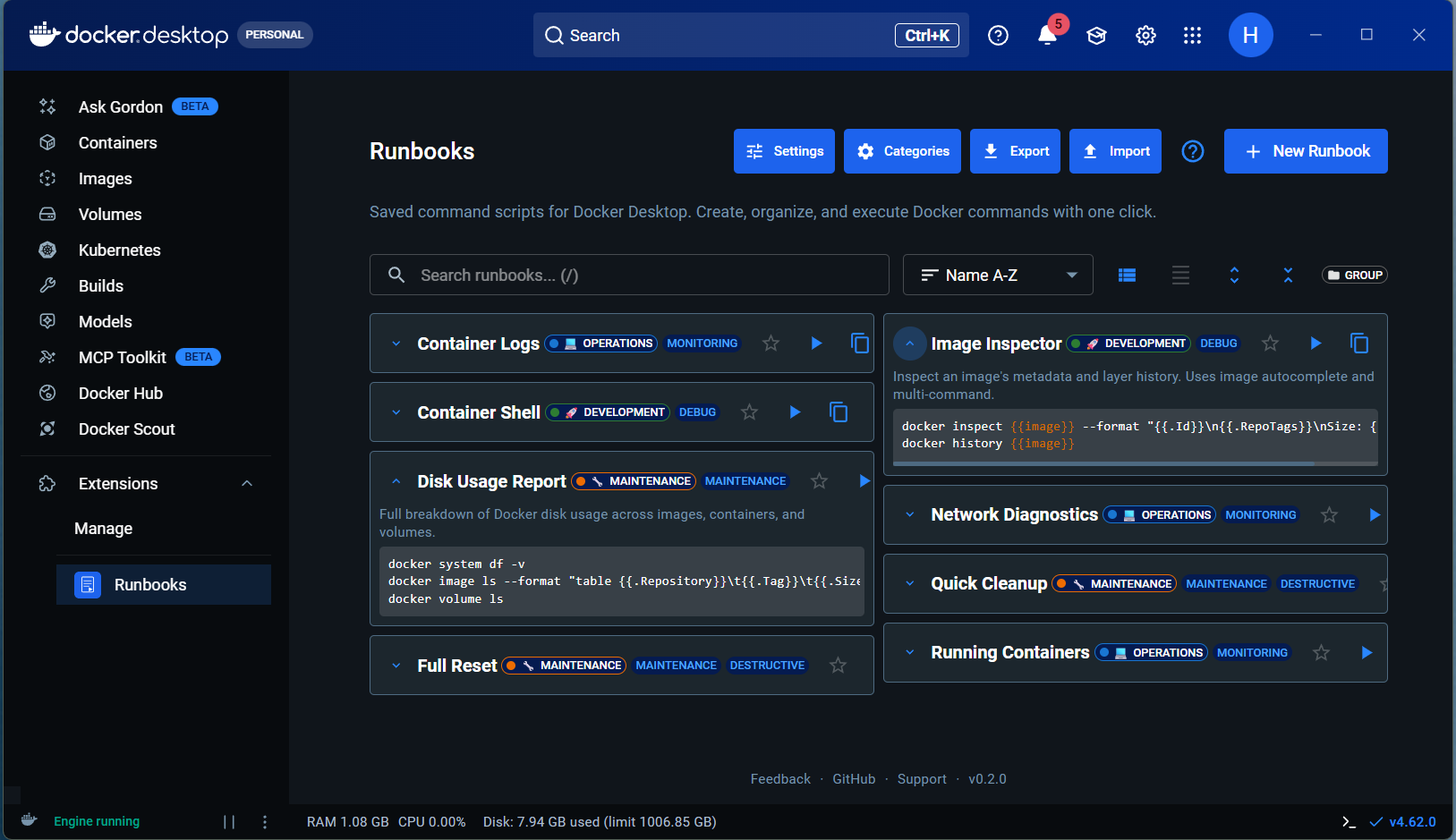Switch to compact list view
The width and height of the screenshot is (1456, 840).
(1180, 276)
